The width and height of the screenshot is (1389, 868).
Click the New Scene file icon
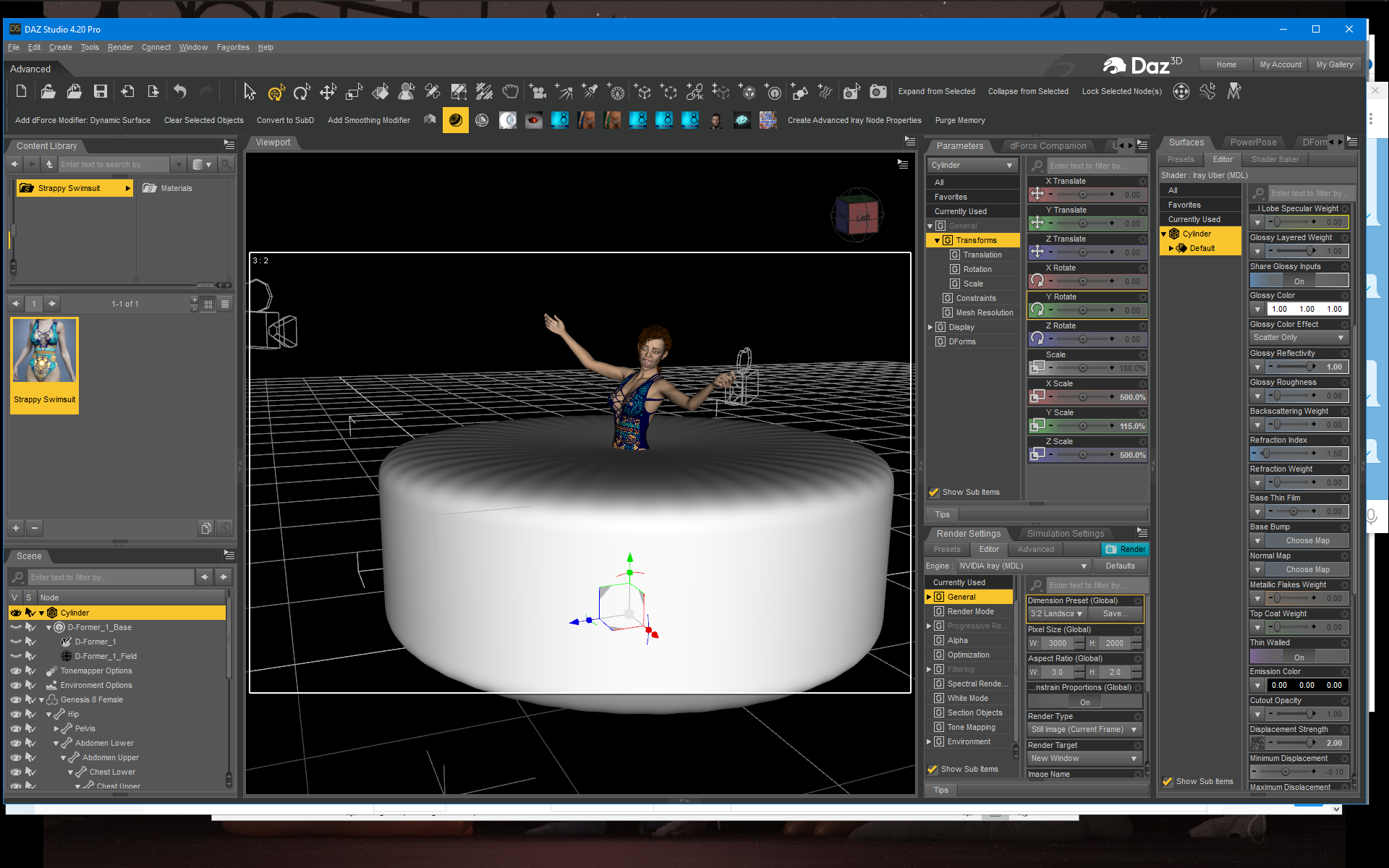[21, 92]
